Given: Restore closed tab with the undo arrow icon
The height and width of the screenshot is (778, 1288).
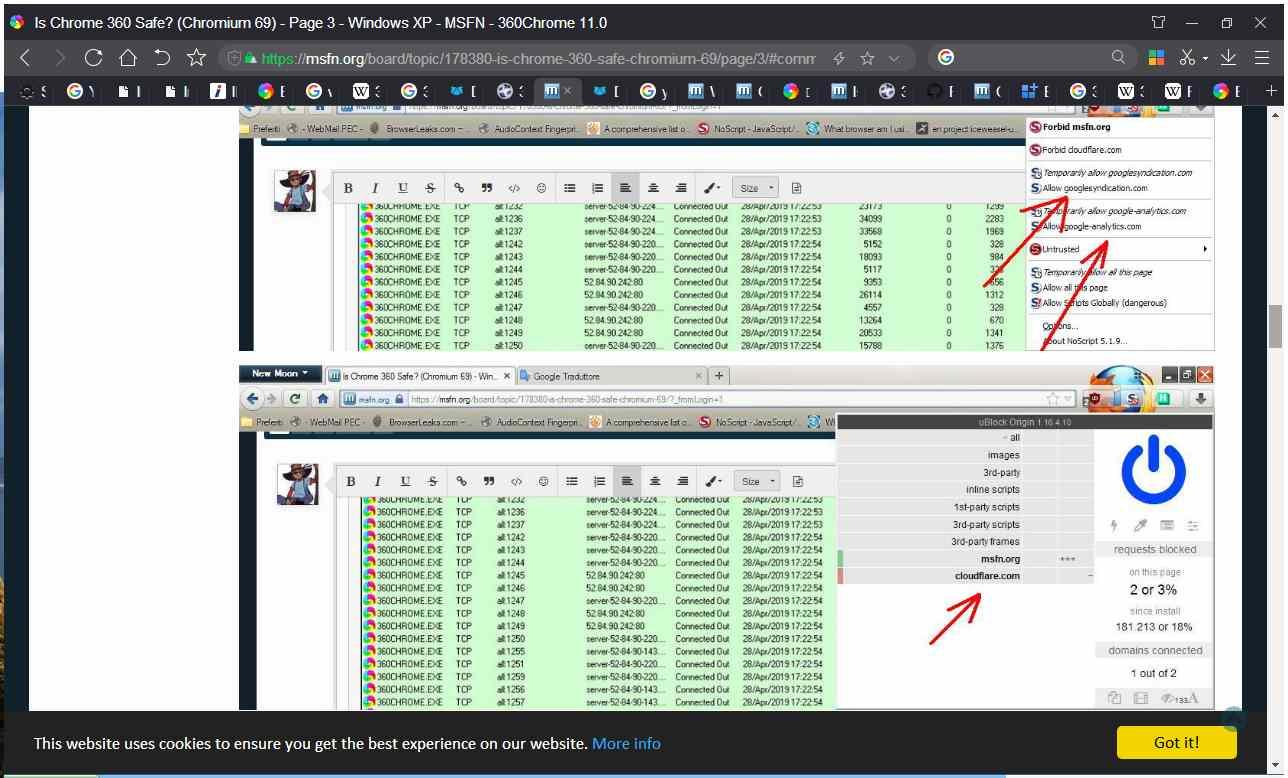Looking at the screenshot, I should [162, 58].
